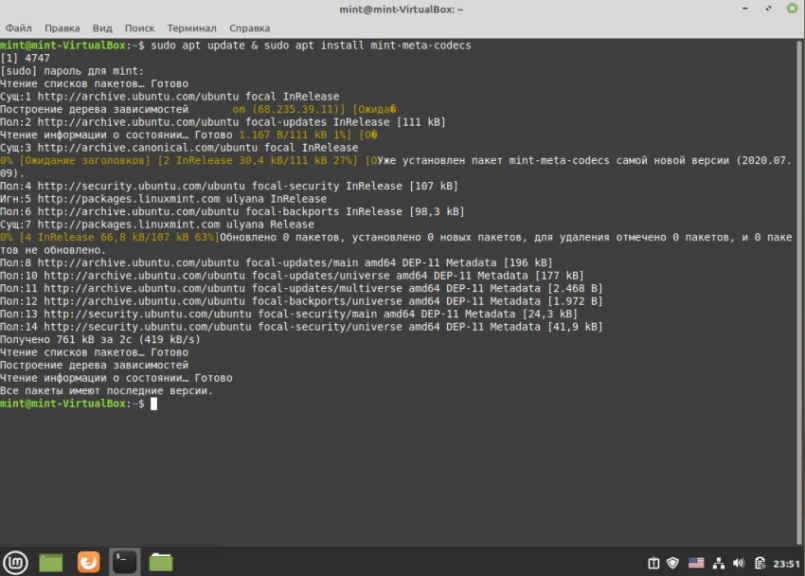The image size is (805, 576).
Task: Click the line 'Получено 761 kB за 2с (419 kB/s)'
Action: 100,339
